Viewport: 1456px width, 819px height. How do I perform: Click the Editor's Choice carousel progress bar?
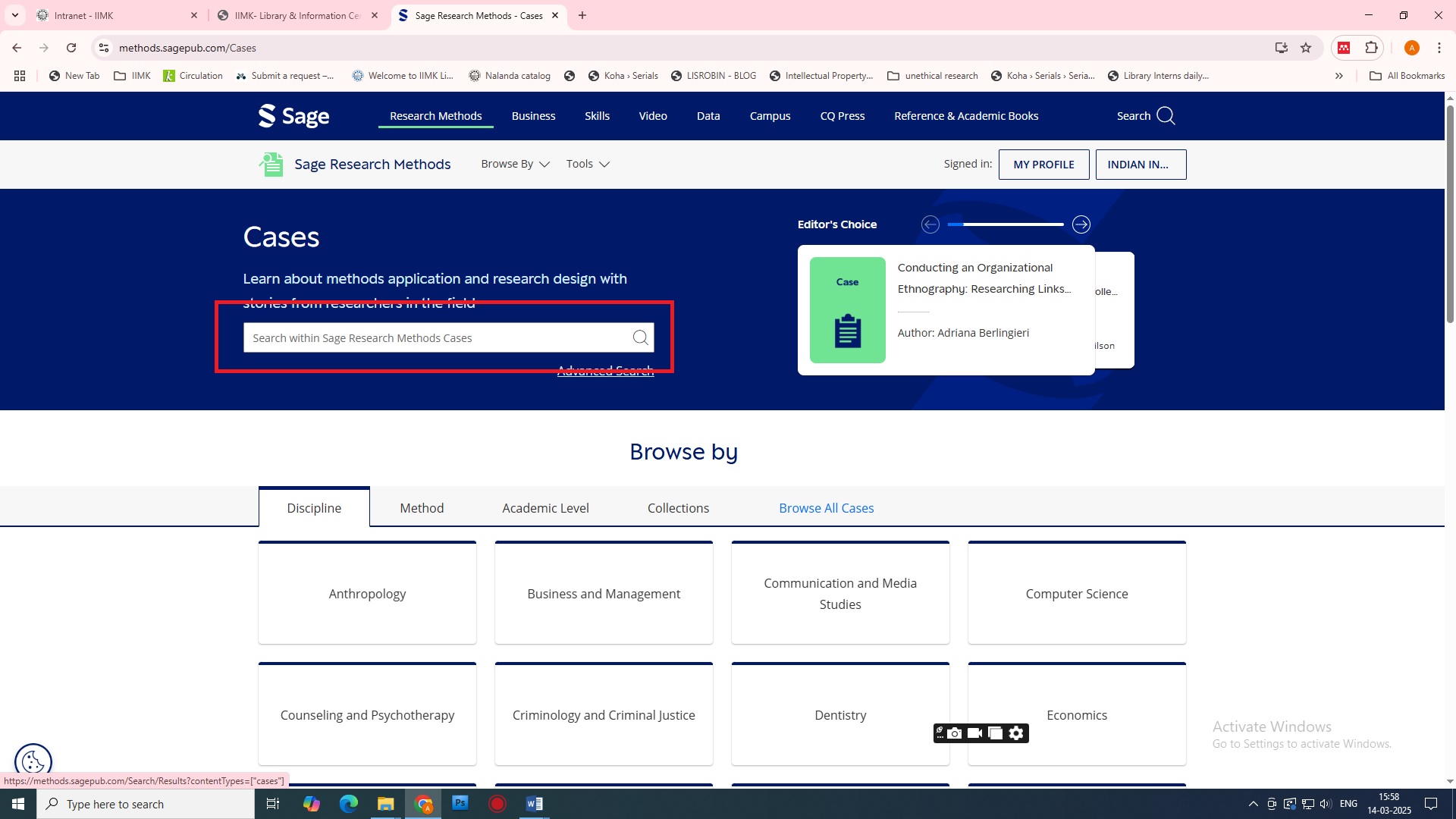[x=1006, y=224]
